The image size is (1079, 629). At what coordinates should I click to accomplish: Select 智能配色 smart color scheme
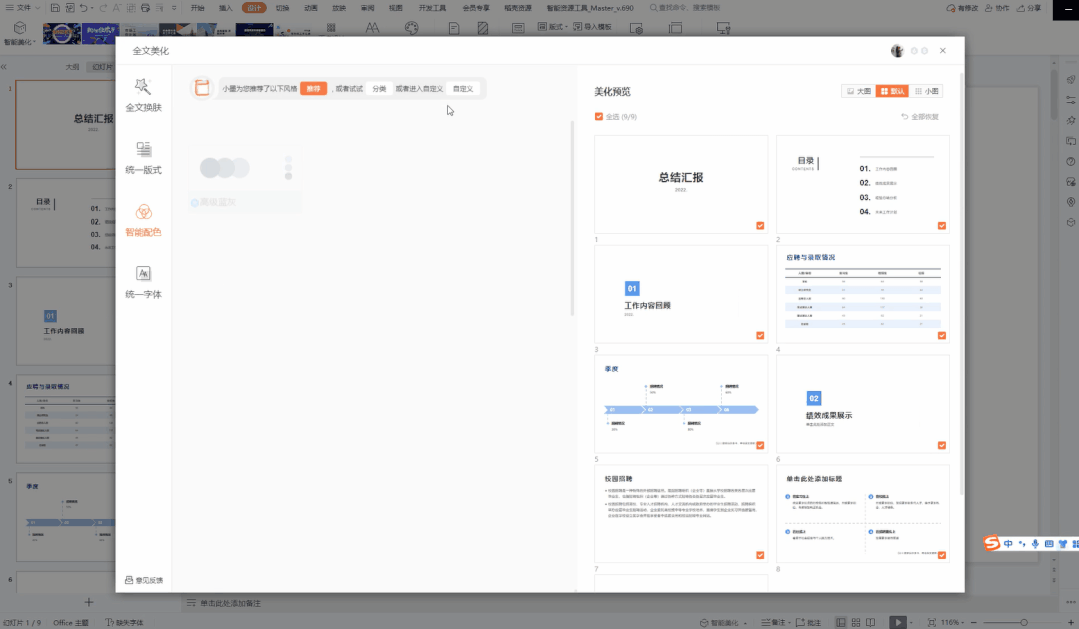143,220
